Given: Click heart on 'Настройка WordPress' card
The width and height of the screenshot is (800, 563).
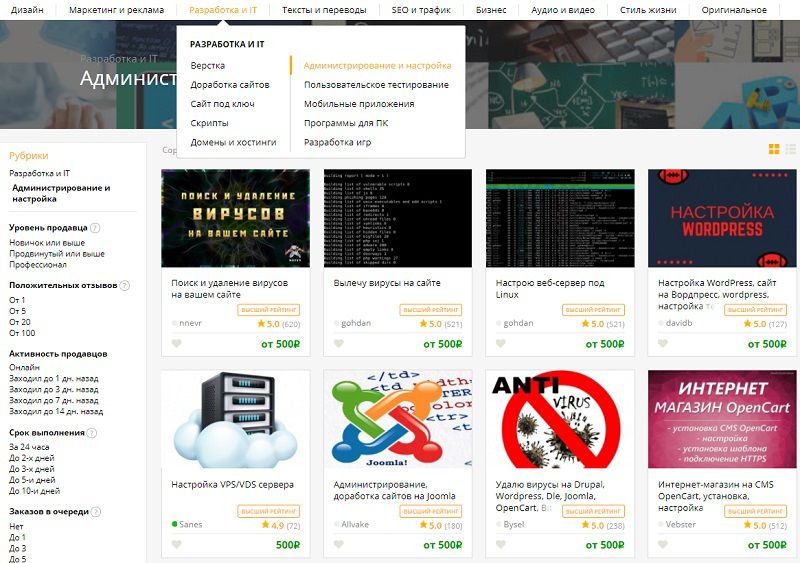Looking at the screenshot, I should (663, 344).
